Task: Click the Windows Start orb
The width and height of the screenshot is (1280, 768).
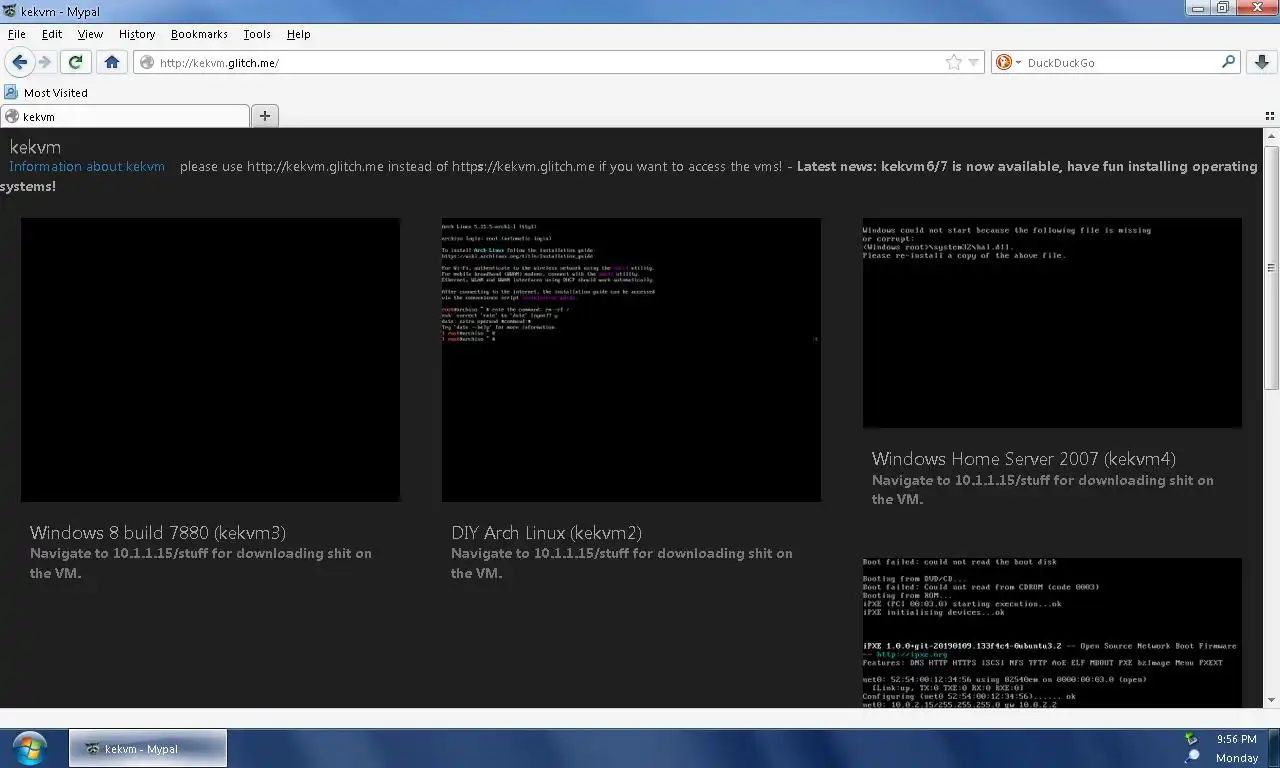Action: click(28, 748)
